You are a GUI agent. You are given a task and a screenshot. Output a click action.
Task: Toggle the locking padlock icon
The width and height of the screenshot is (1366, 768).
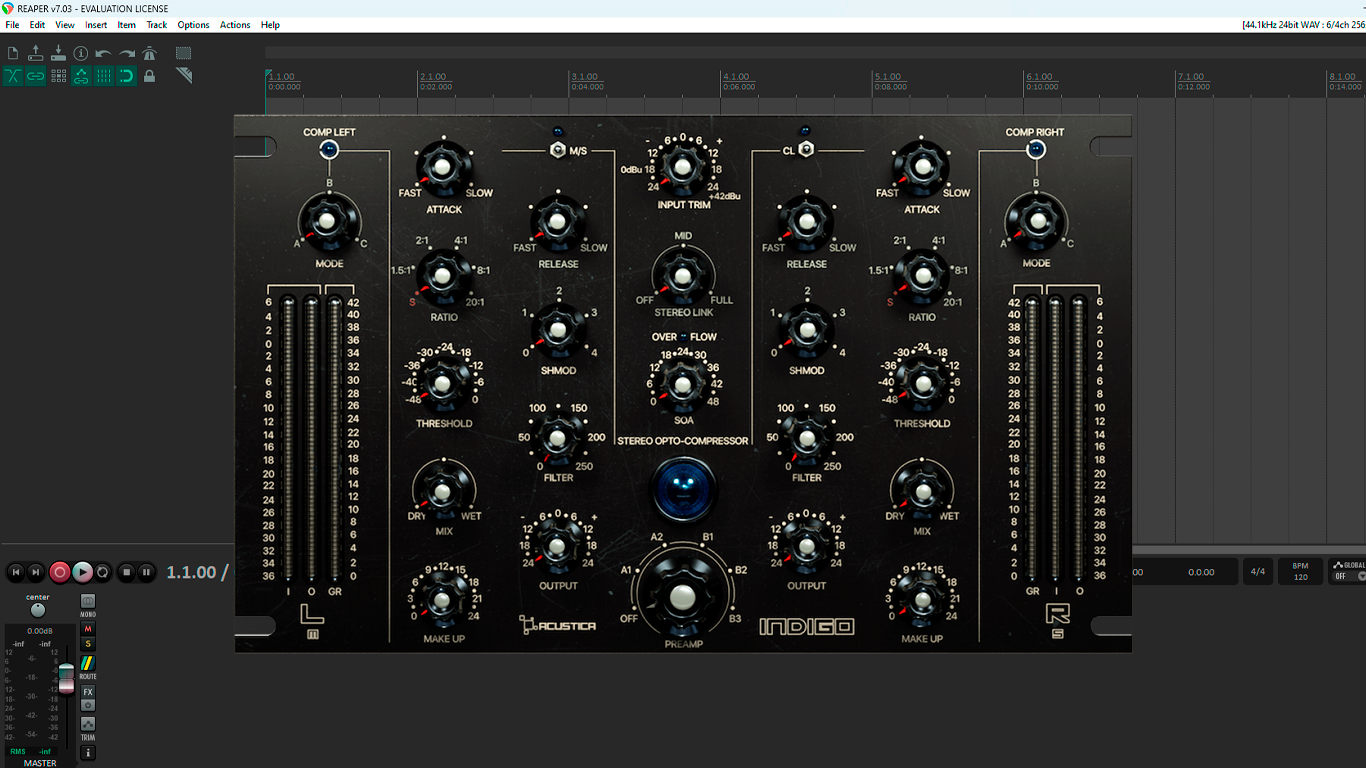[150, 76]
